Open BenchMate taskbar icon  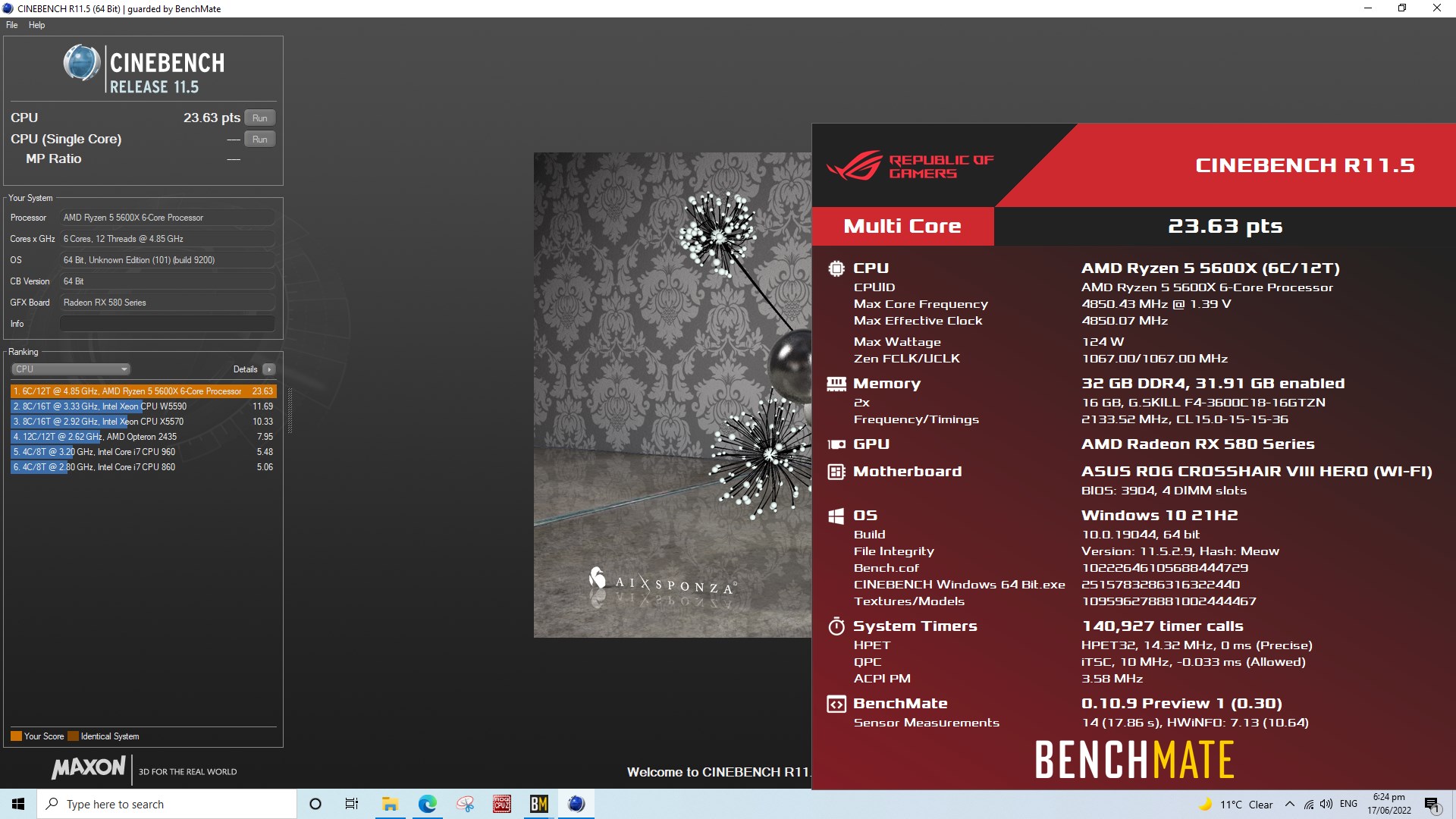click(539, 804)
